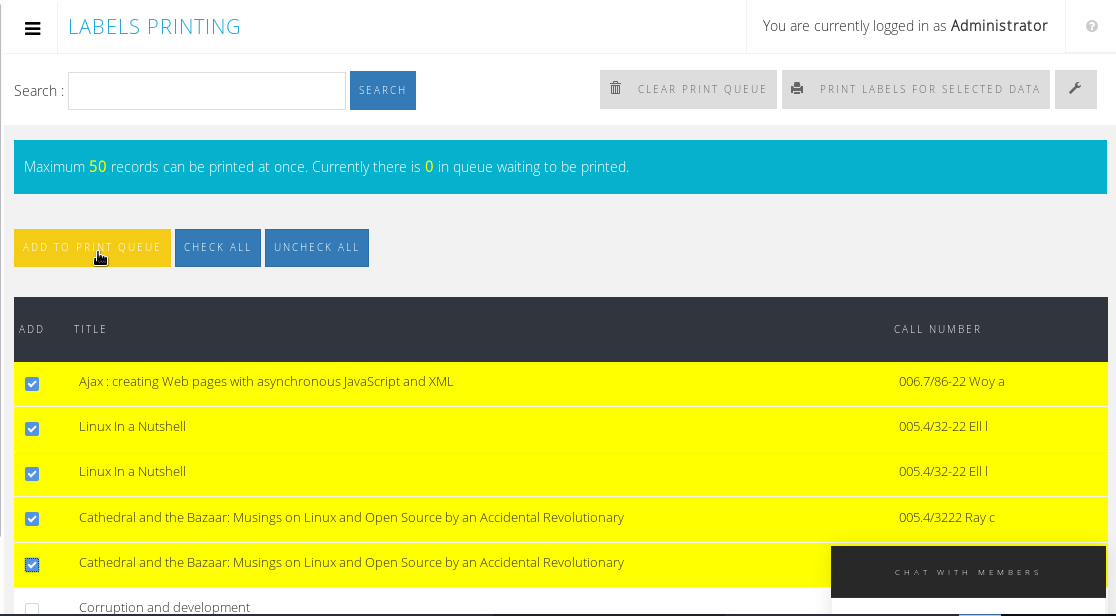
Task: Uncheck the second Linux In a Nutshell checkbox
Action: tap(32, 474)
